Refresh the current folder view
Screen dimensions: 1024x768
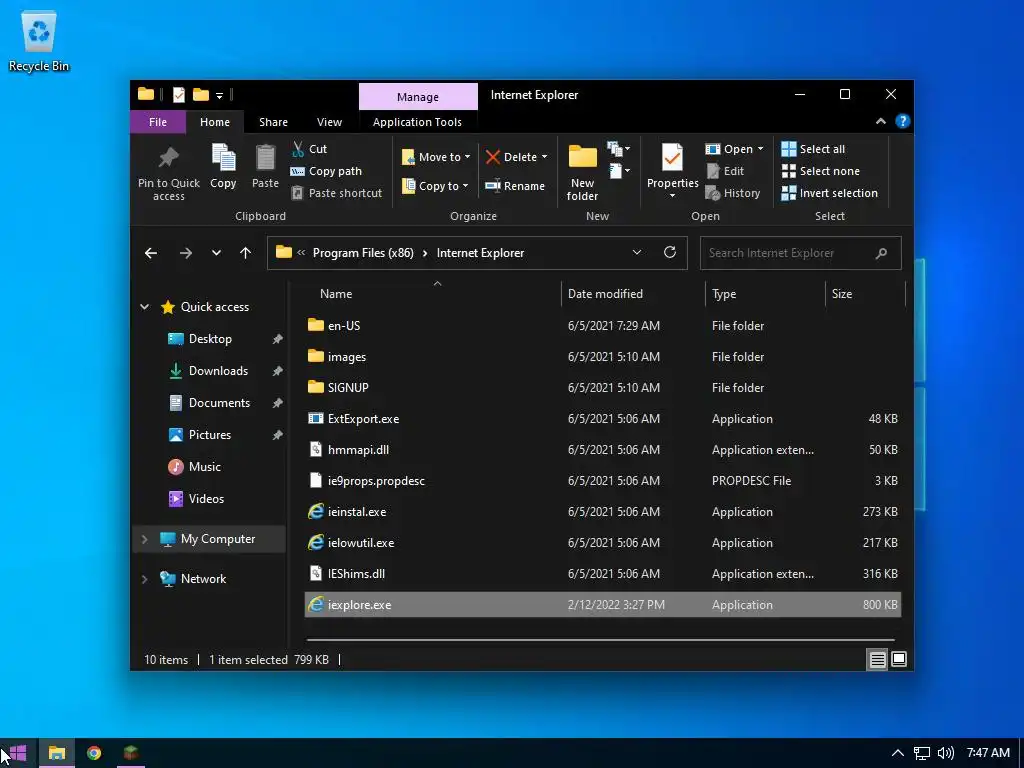point(670,252)
